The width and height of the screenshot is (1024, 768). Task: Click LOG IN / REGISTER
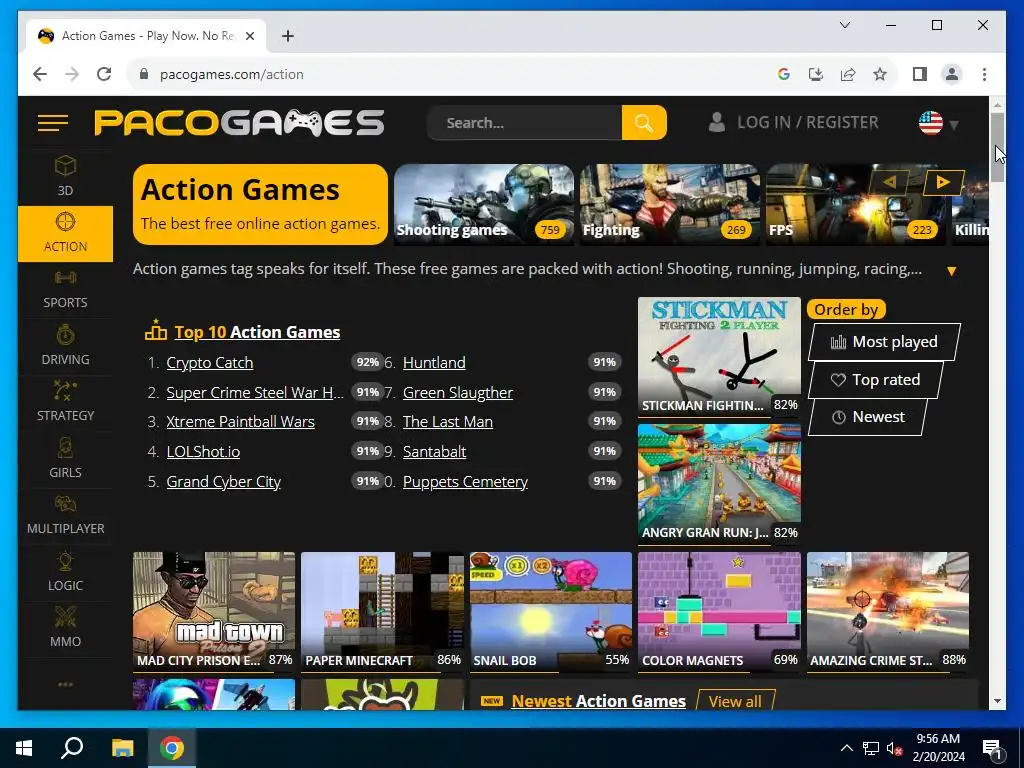[x=808, y=122]
